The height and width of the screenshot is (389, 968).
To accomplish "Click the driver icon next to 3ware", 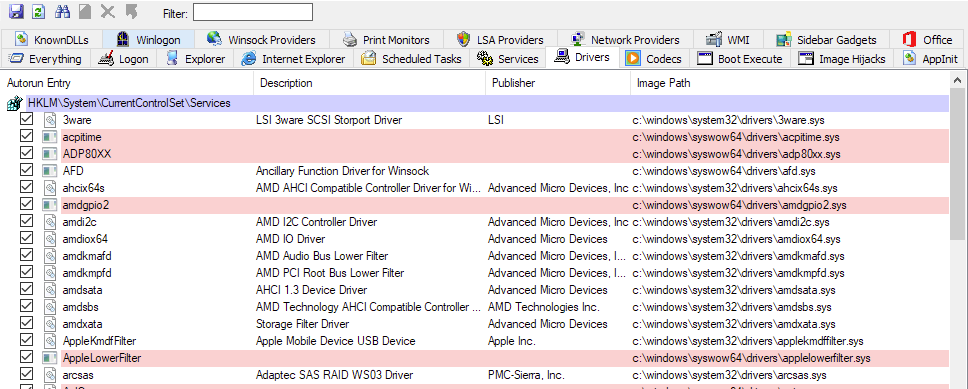I will tap(49, 120).
